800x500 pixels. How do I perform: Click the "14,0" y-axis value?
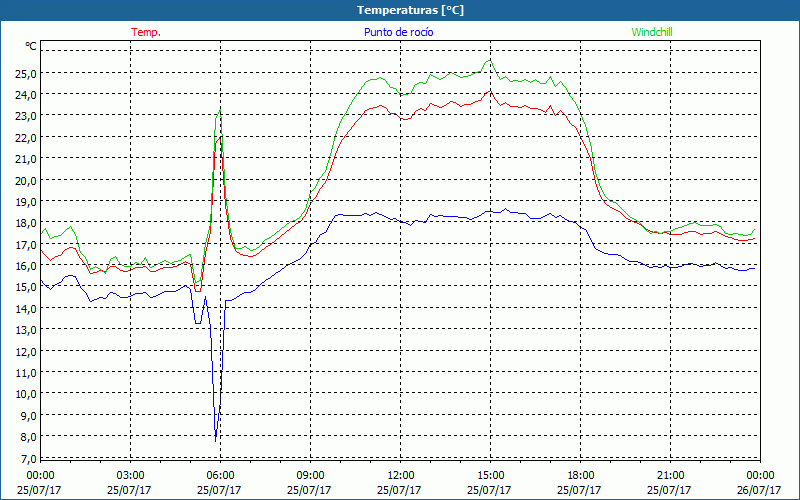click(26, 309)
